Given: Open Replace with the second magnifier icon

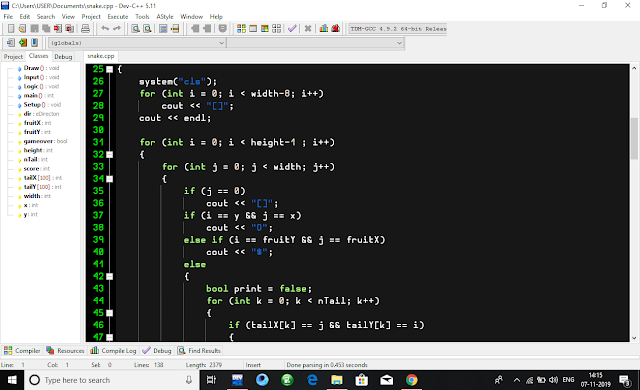Looking at the screenshot, I should pyautogui.click(x=147, y=29).
